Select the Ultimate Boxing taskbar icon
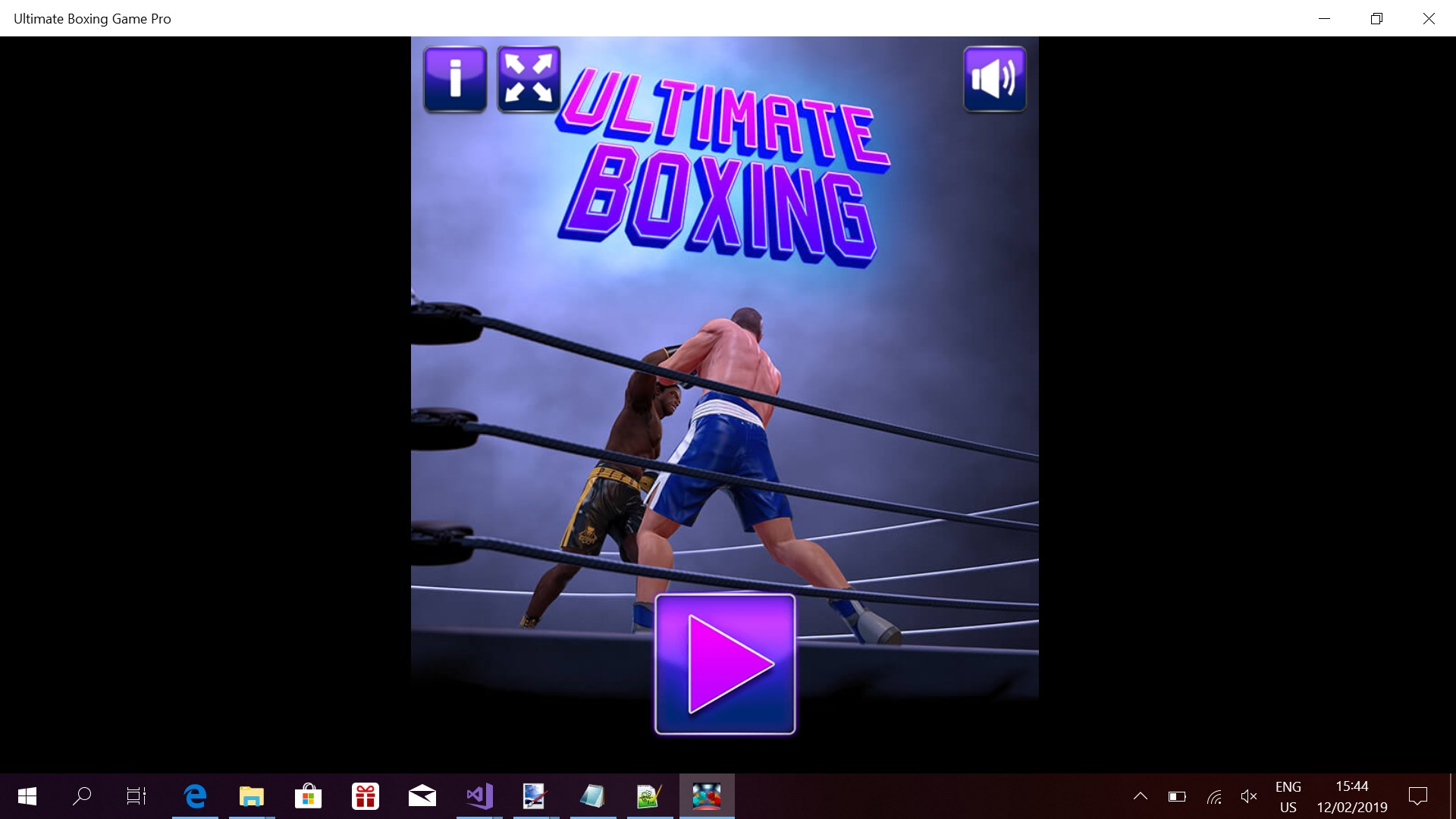The width and height of the screenshot is (1456, 819). pyautogui.click(x=707, y=796)
